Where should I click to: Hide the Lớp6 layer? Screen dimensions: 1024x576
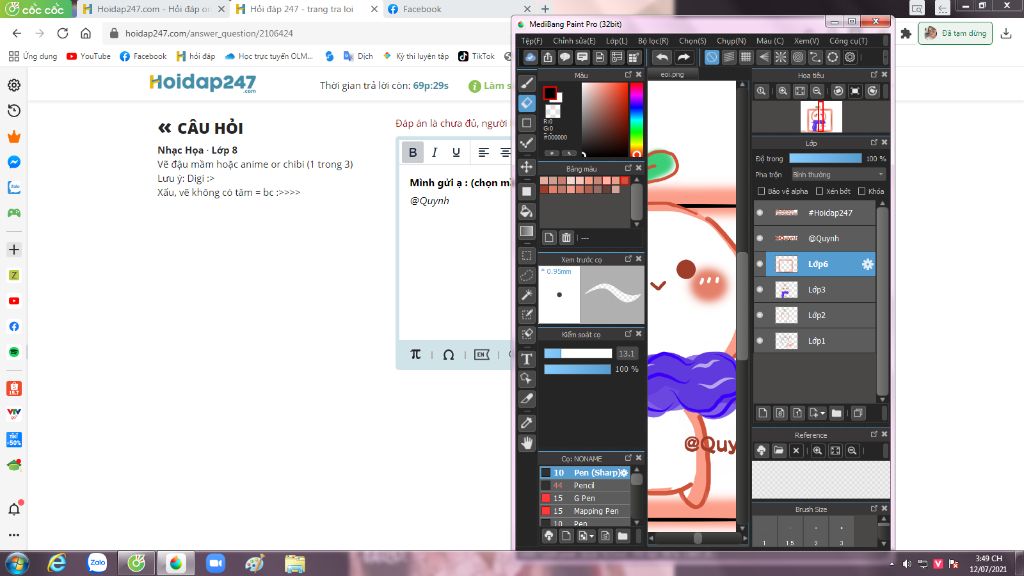pos(760,264)
